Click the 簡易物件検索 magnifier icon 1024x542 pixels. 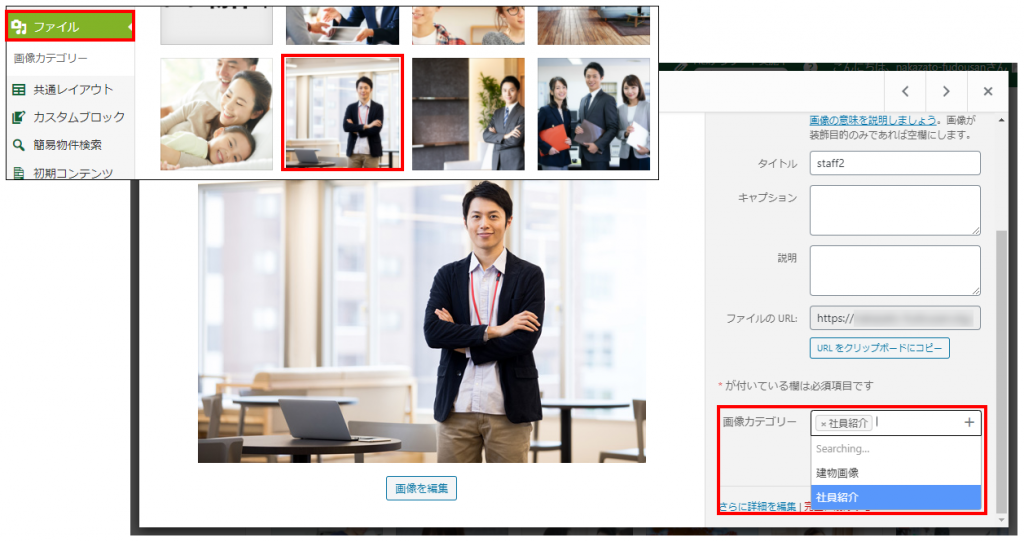[x=19, y=144]
